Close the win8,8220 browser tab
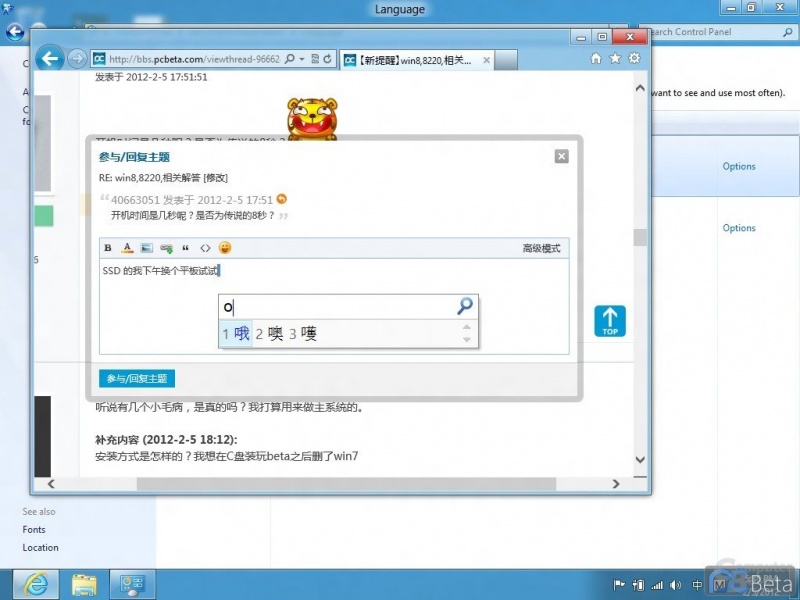Image resolution: width=800 pixels, height=600 pixels. (x=486, y=60)
